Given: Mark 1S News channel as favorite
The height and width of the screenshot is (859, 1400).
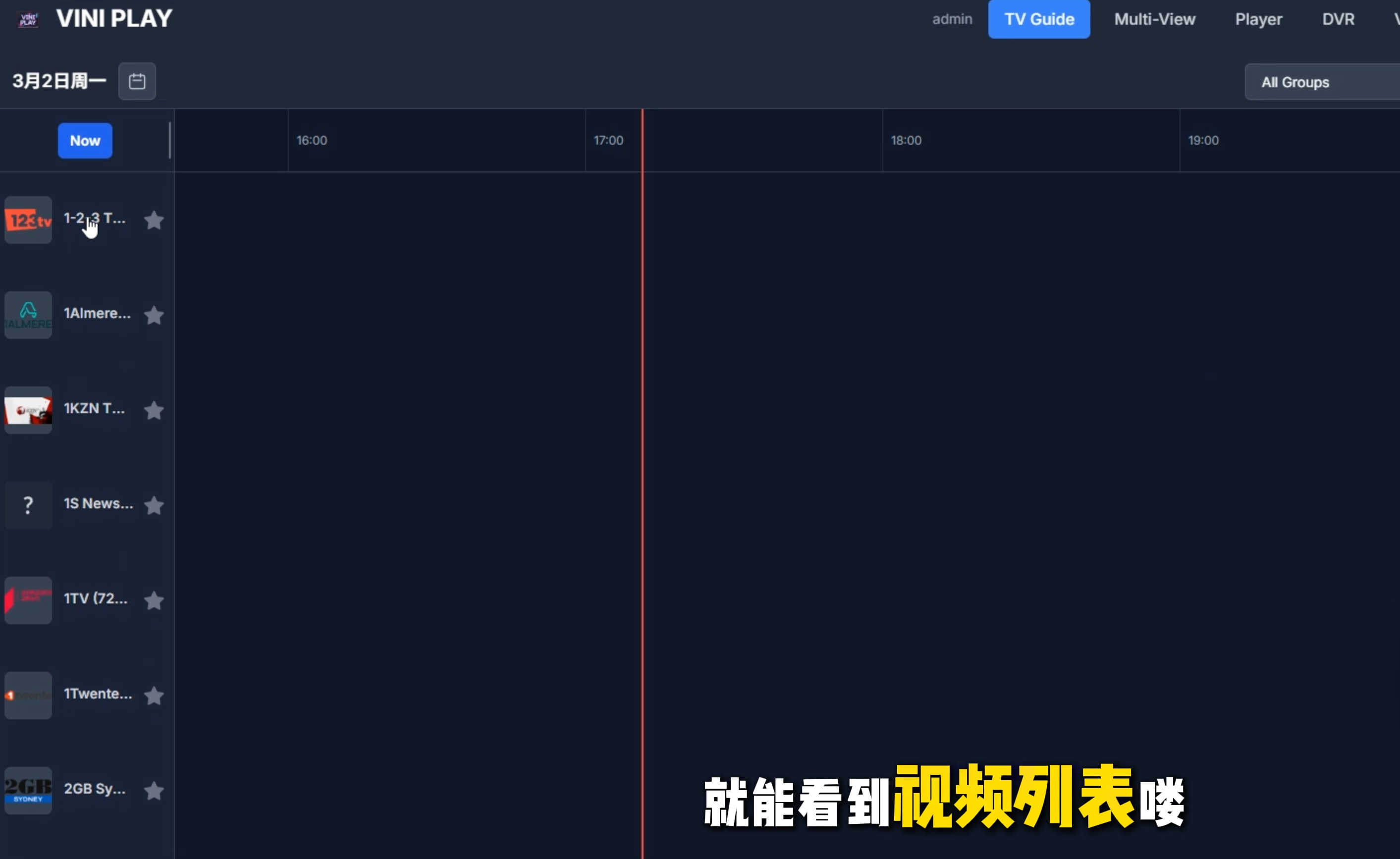Looking at the screenshot, I should [x=154, y=505].
